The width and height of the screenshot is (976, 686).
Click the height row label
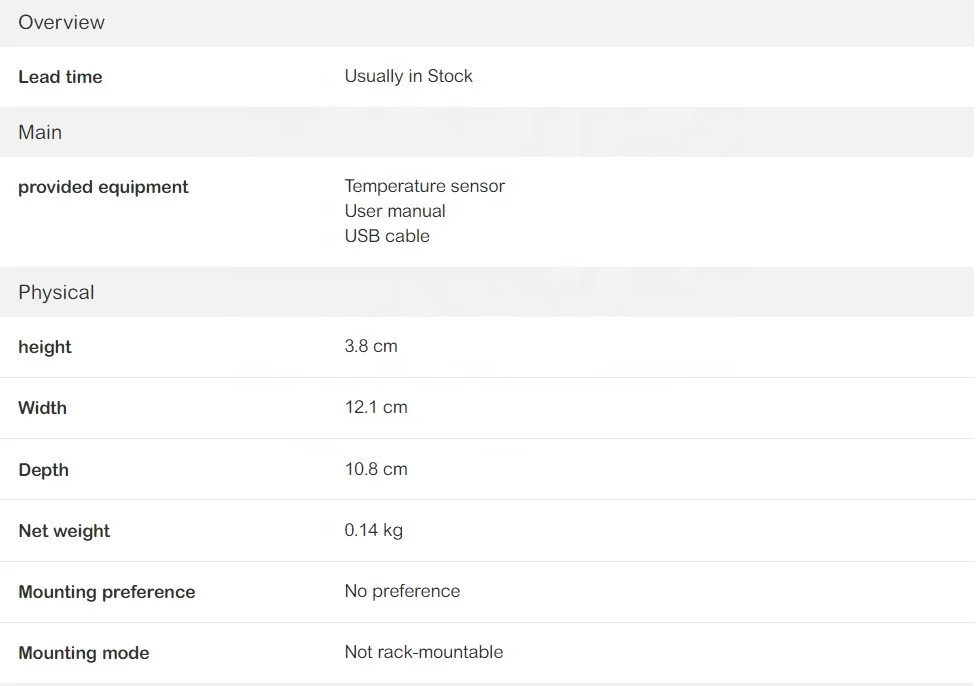pyautogui.click(x=45, y=347)
